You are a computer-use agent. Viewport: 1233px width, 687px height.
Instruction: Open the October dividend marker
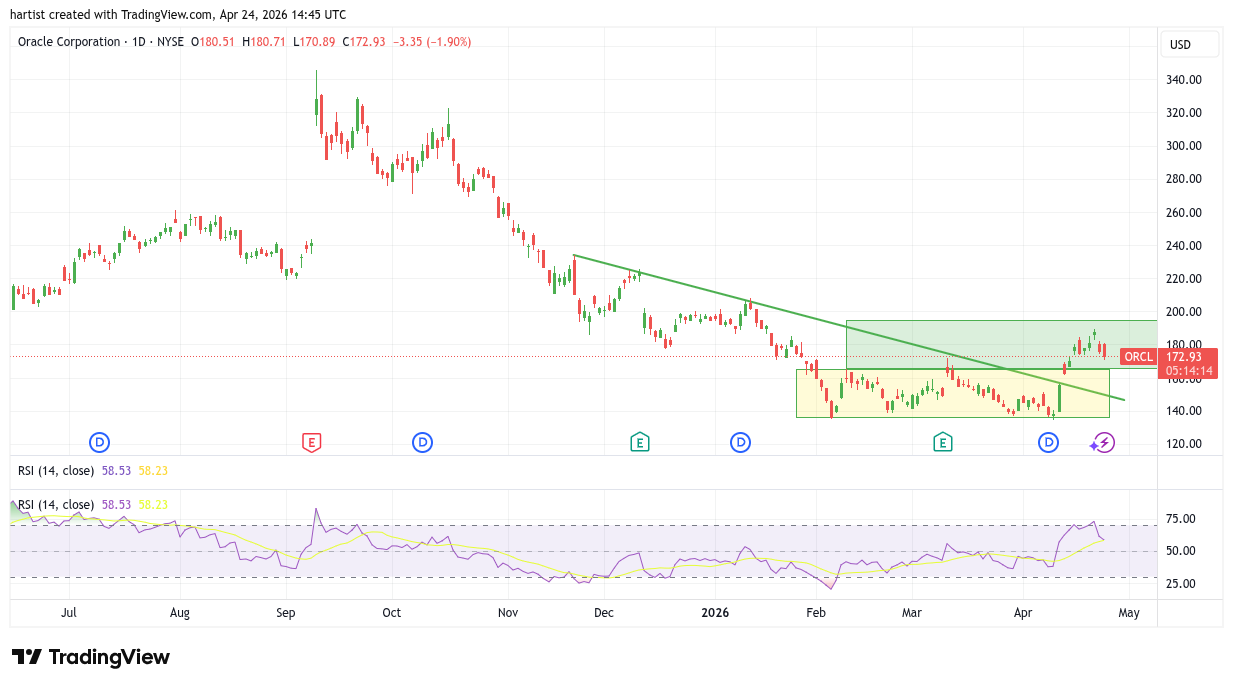coord(422,442)
